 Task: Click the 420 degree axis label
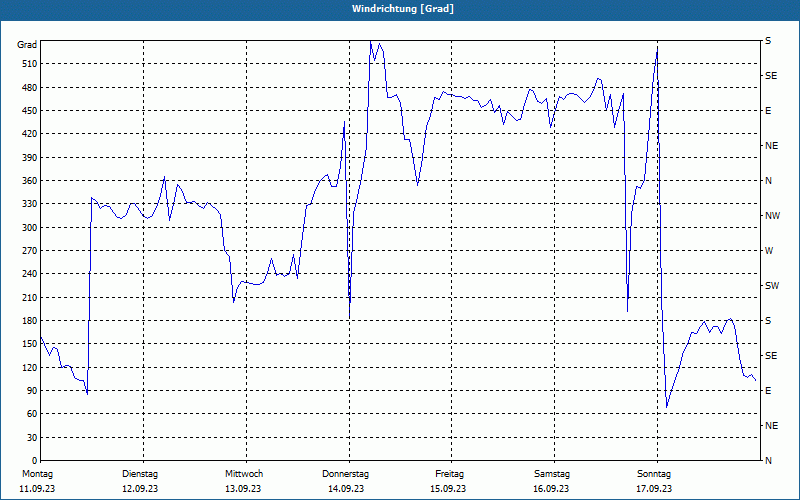coord(30,134)
